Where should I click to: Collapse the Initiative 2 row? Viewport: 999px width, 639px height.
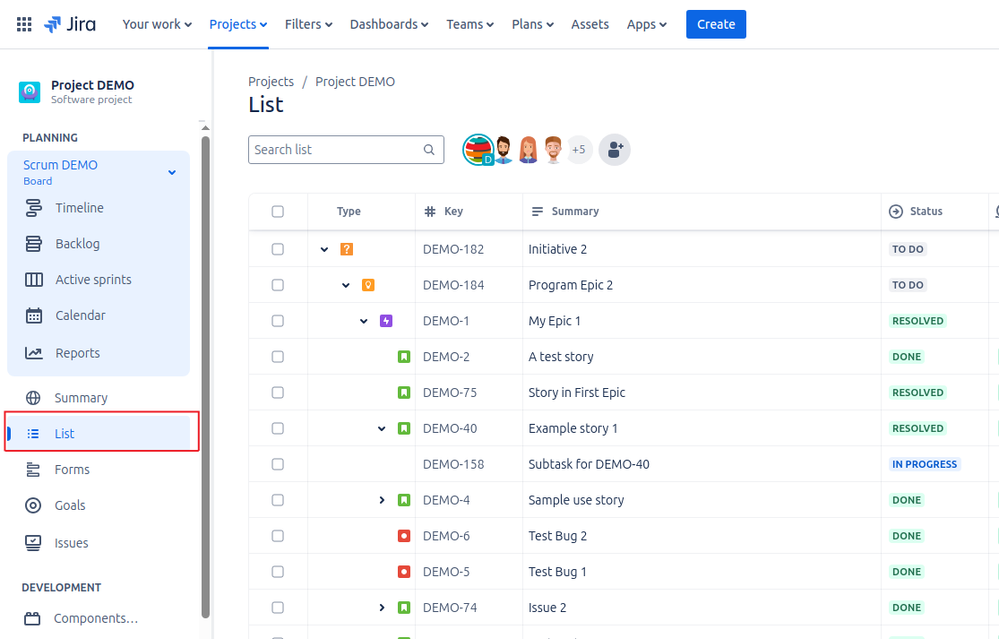[324, 249]
